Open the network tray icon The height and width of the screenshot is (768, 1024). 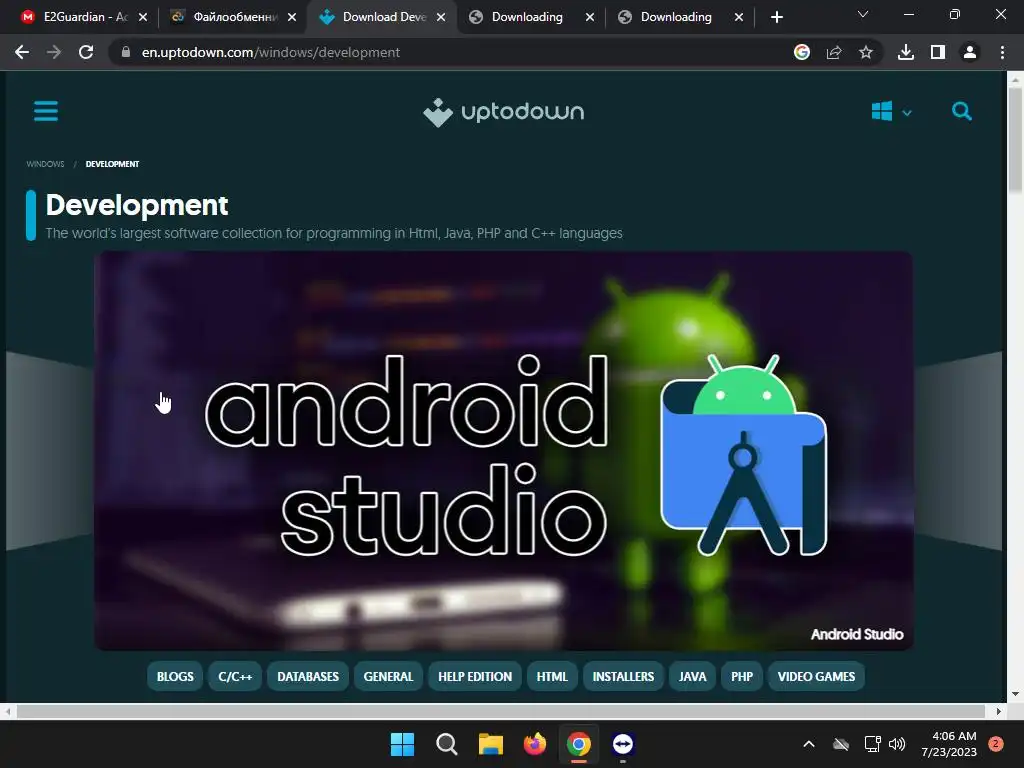pyautogui.click(x=872, y=744)
